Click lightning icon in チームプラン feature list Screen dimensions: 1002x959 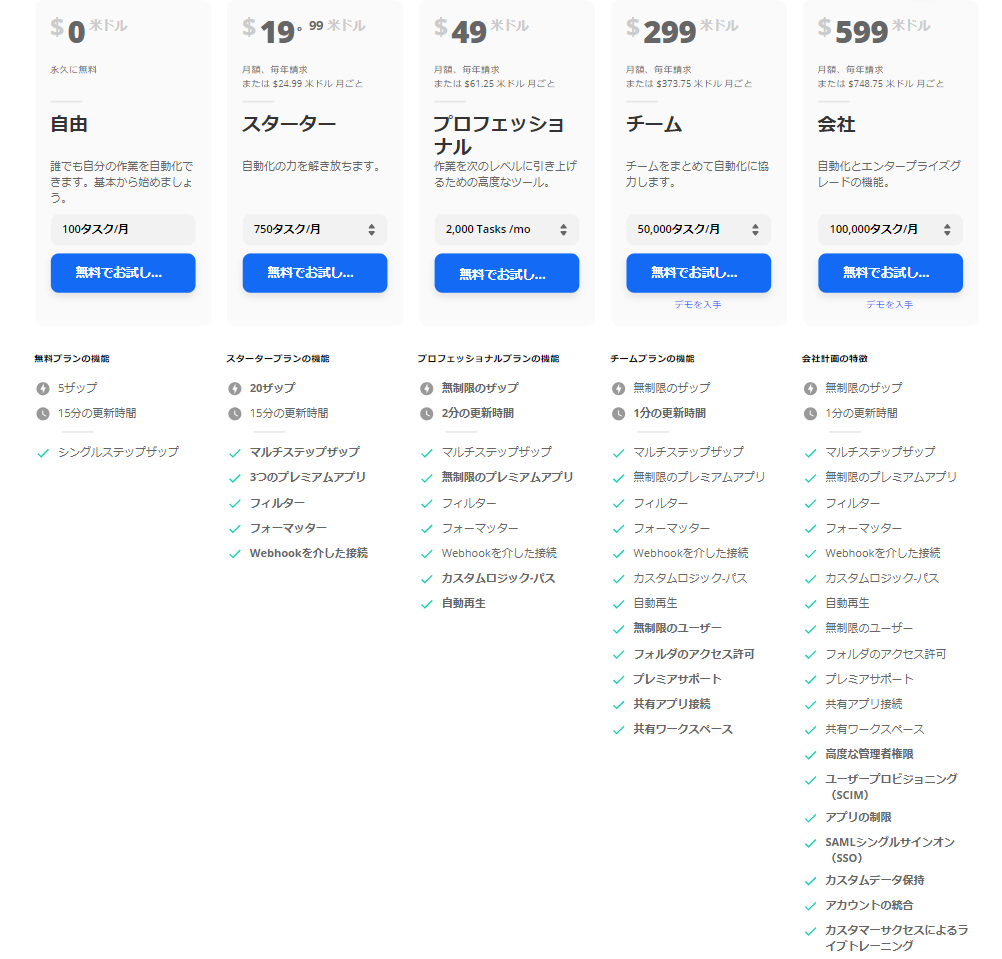point(619,388)
